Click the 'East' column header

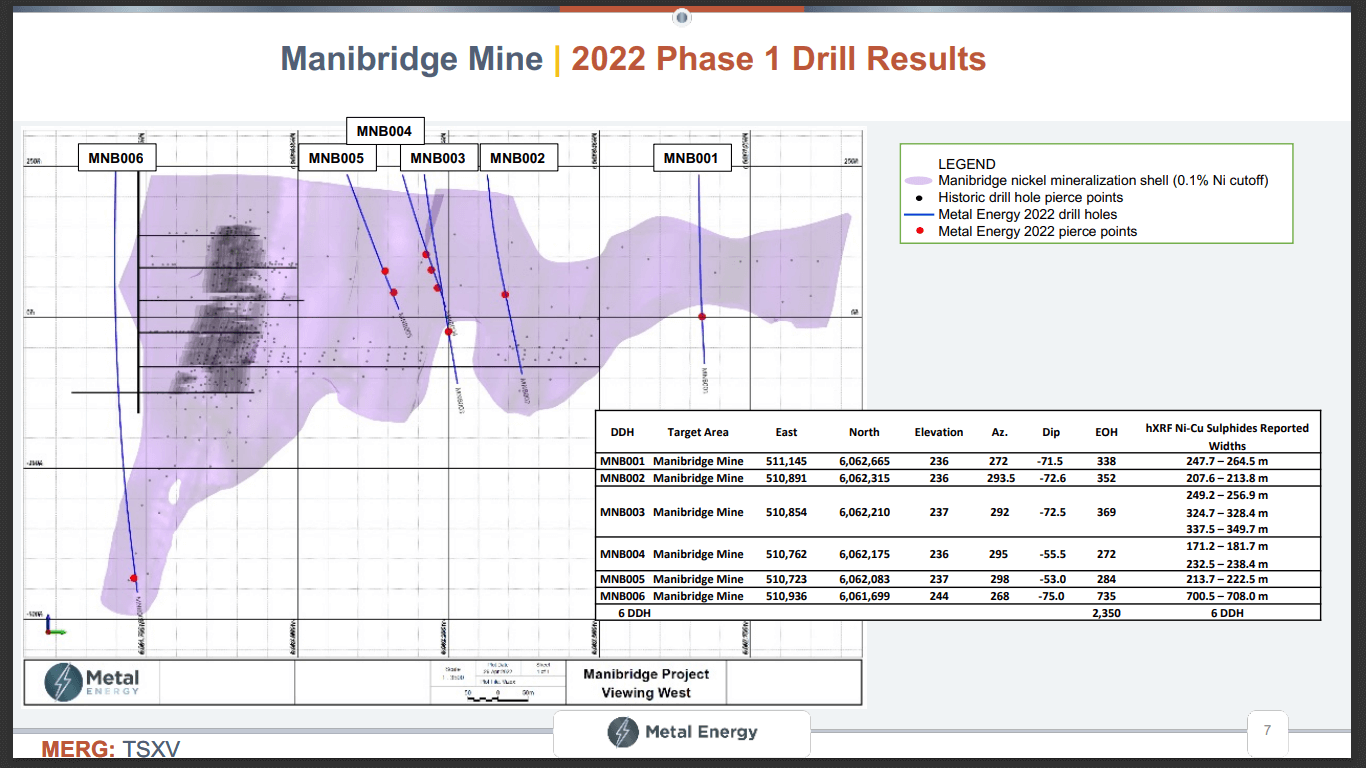click(786, 432)
